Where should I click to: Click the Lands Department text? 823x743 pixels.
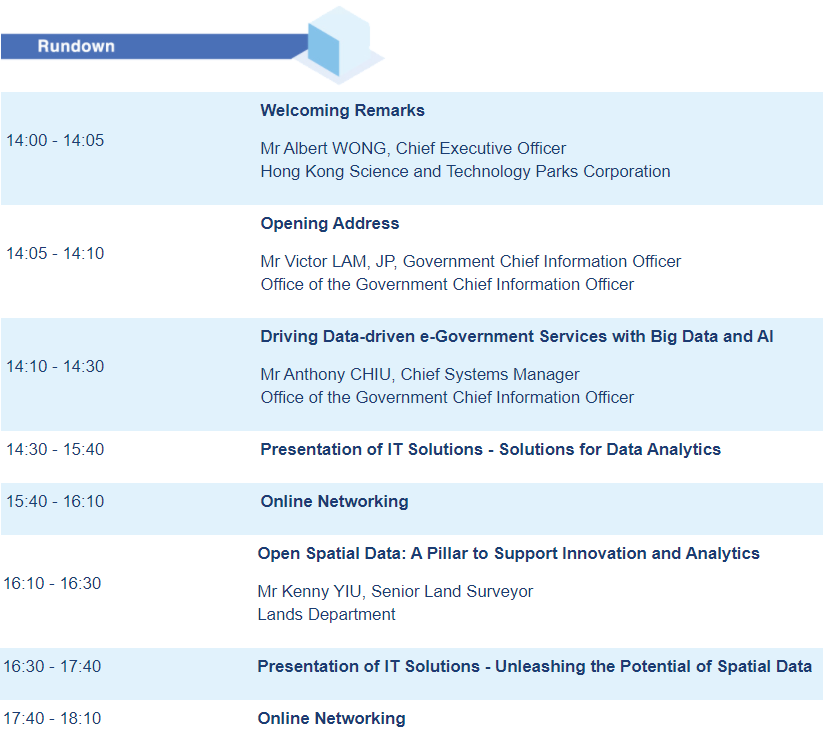coord(326,614)
